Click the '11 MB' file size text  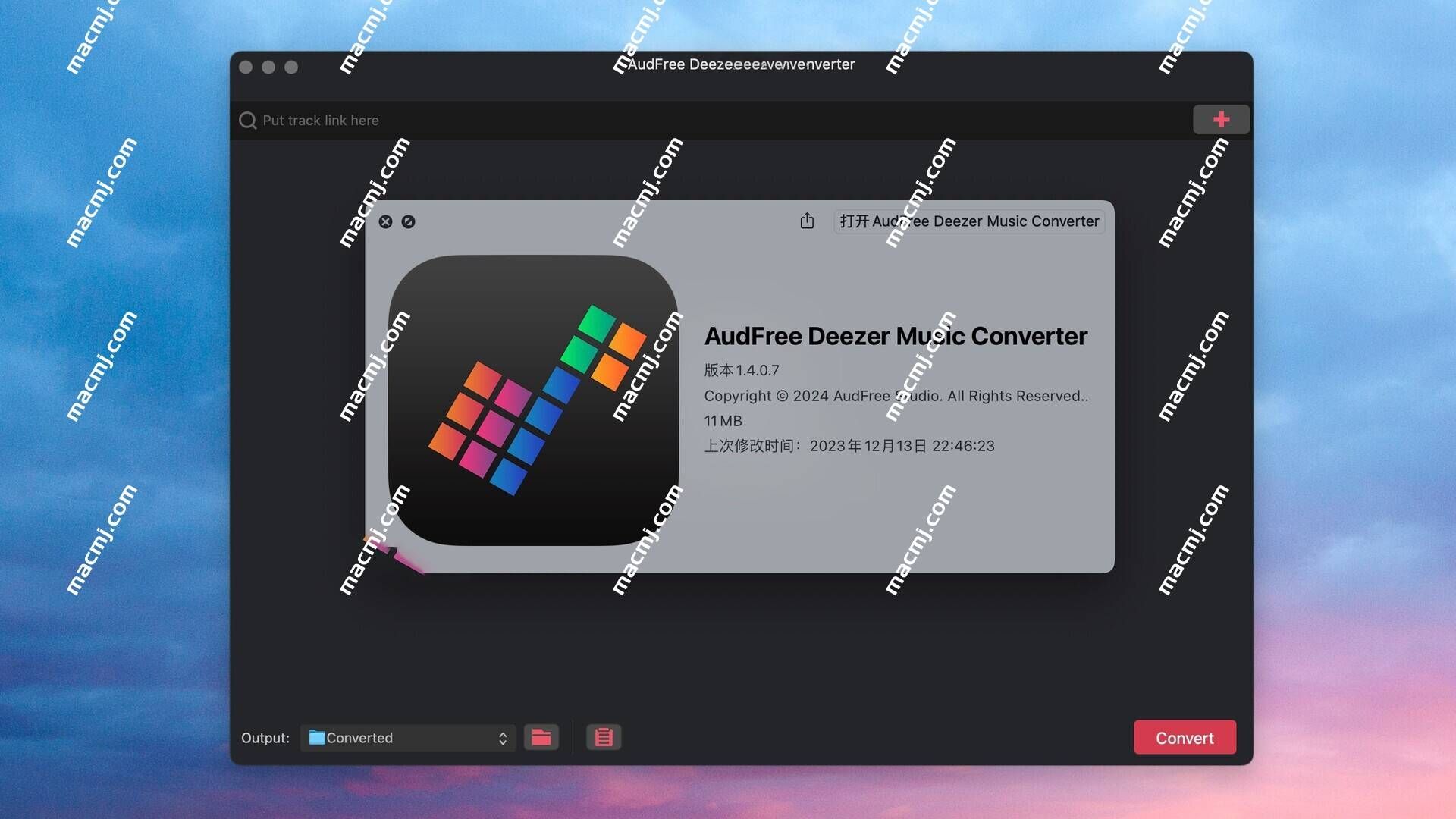click(723, 421)
